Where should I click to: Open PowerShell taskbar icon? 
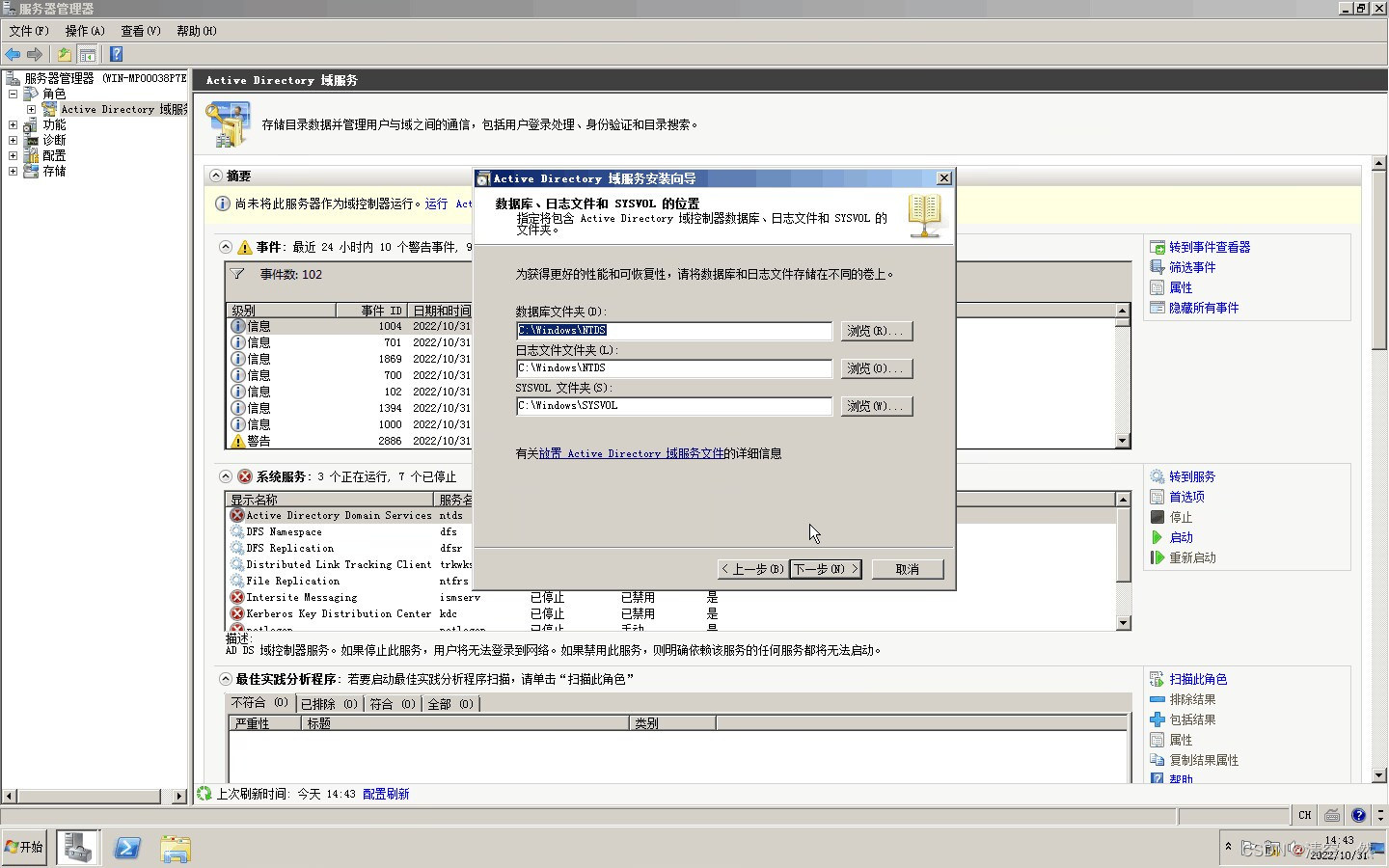tap(127, 848)
